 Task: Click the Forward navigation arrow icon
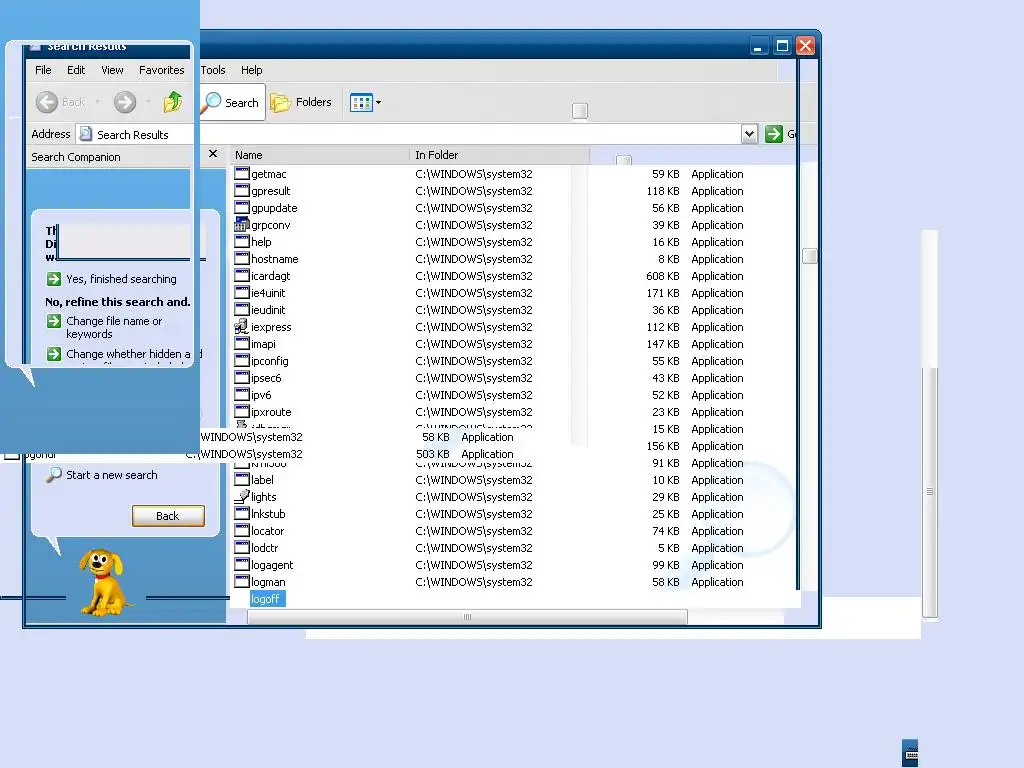125,102
